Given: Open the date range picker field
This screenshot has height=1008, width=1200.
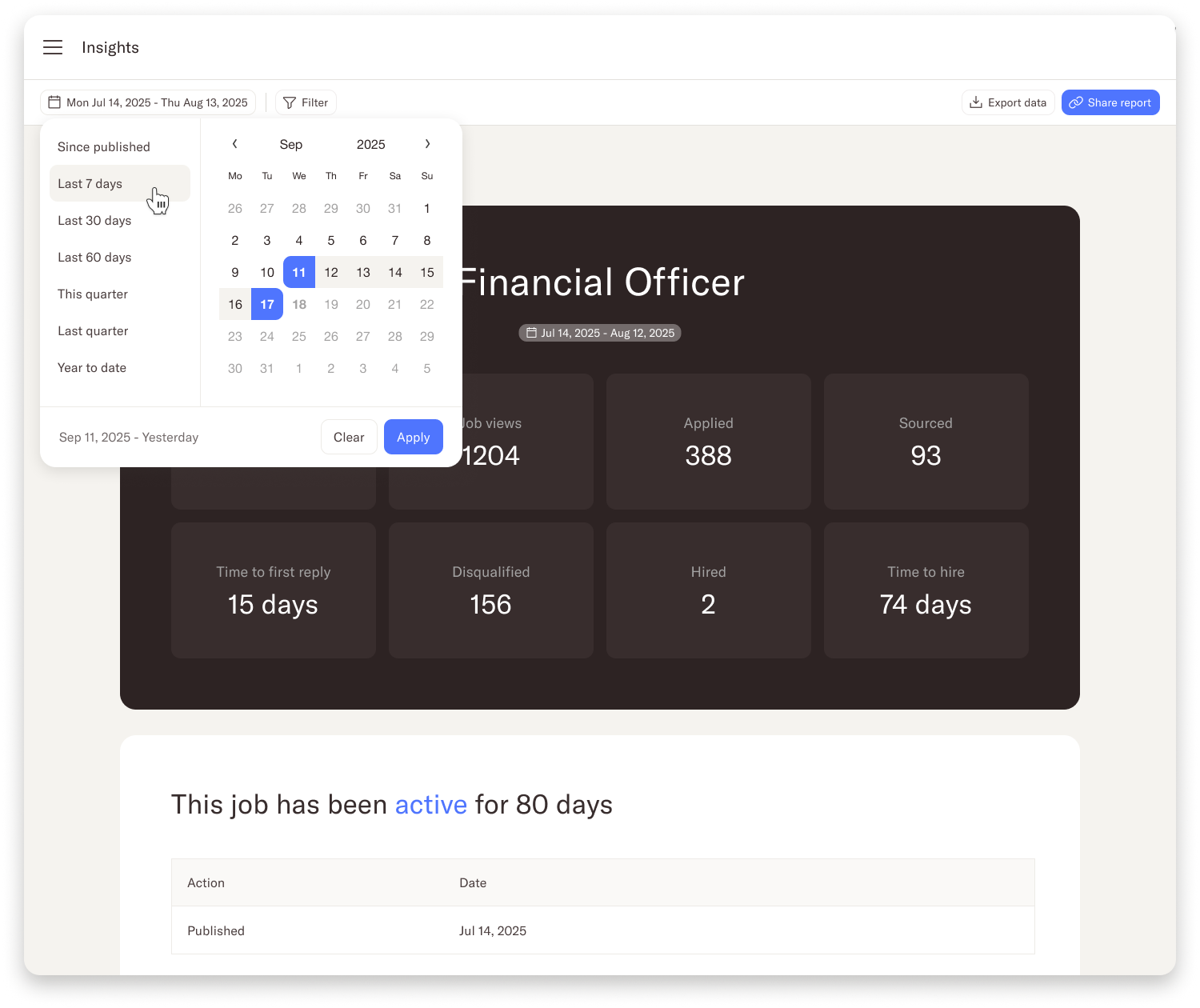Looking at the screenshot, I should point(148,102).
